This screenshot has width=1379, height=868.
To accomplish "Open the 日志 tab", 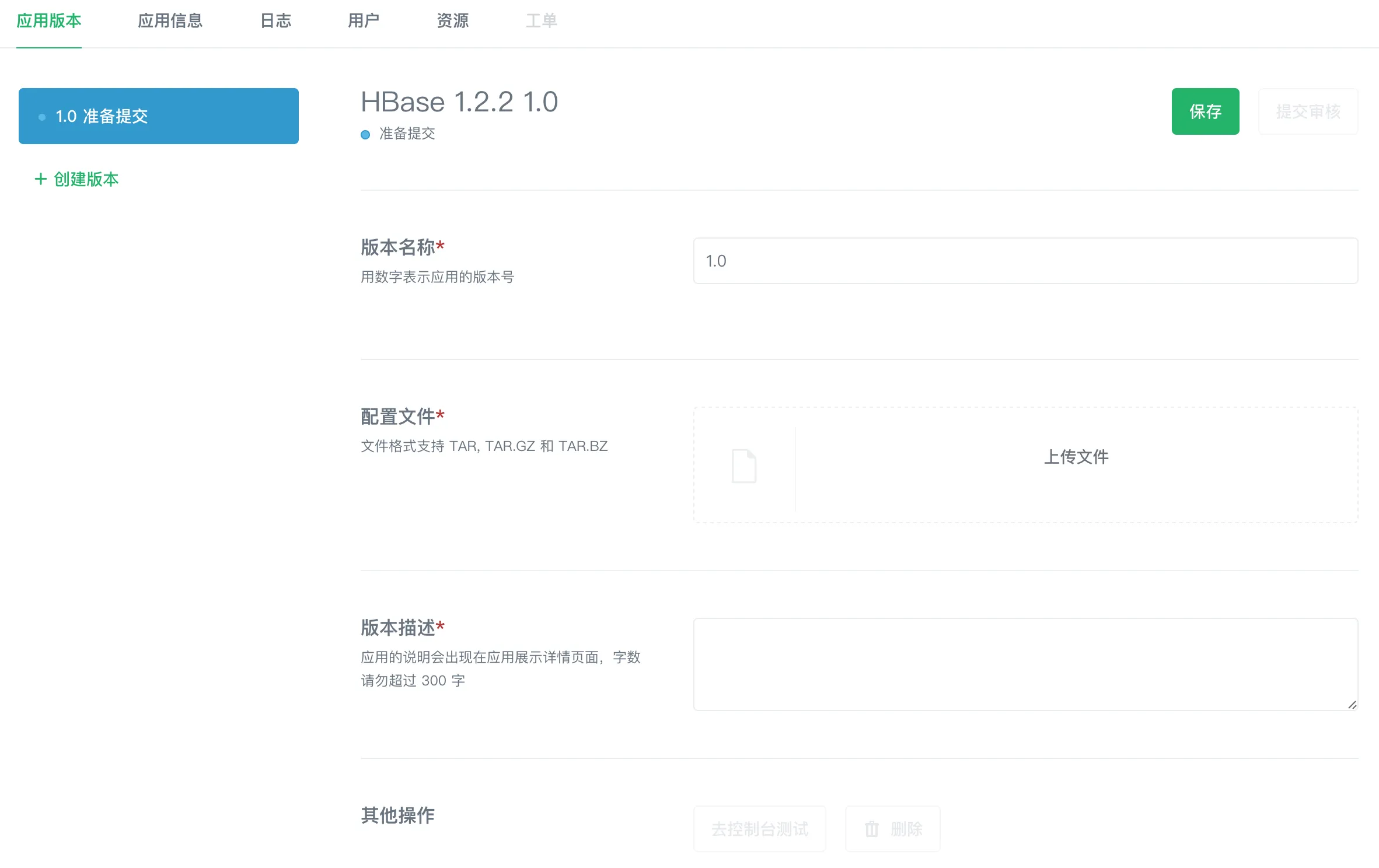I will [x=275, y=20].
